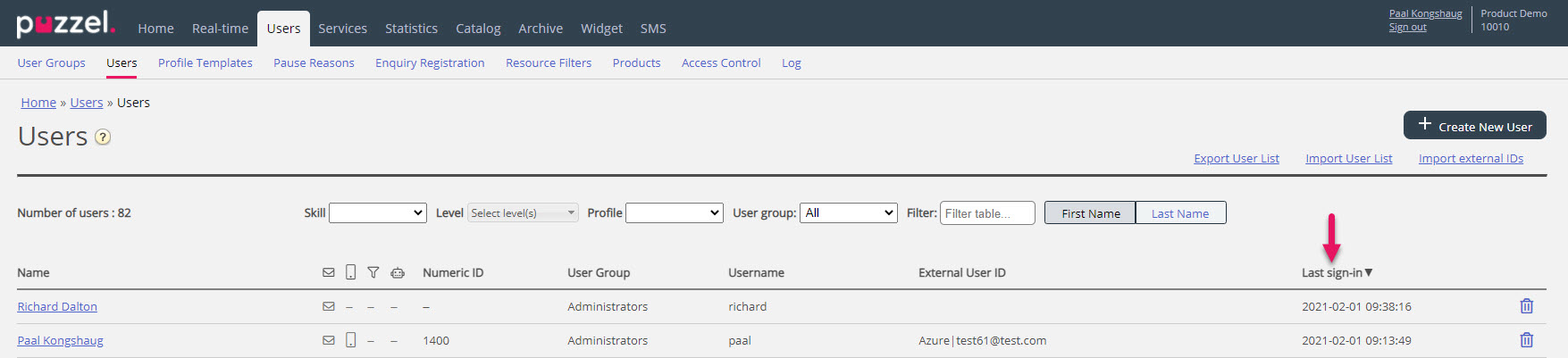This screenshot has height=358, width=1568.
Task: Click the mobile phone icon in Paal Kongshaug row
Action: 350,340
